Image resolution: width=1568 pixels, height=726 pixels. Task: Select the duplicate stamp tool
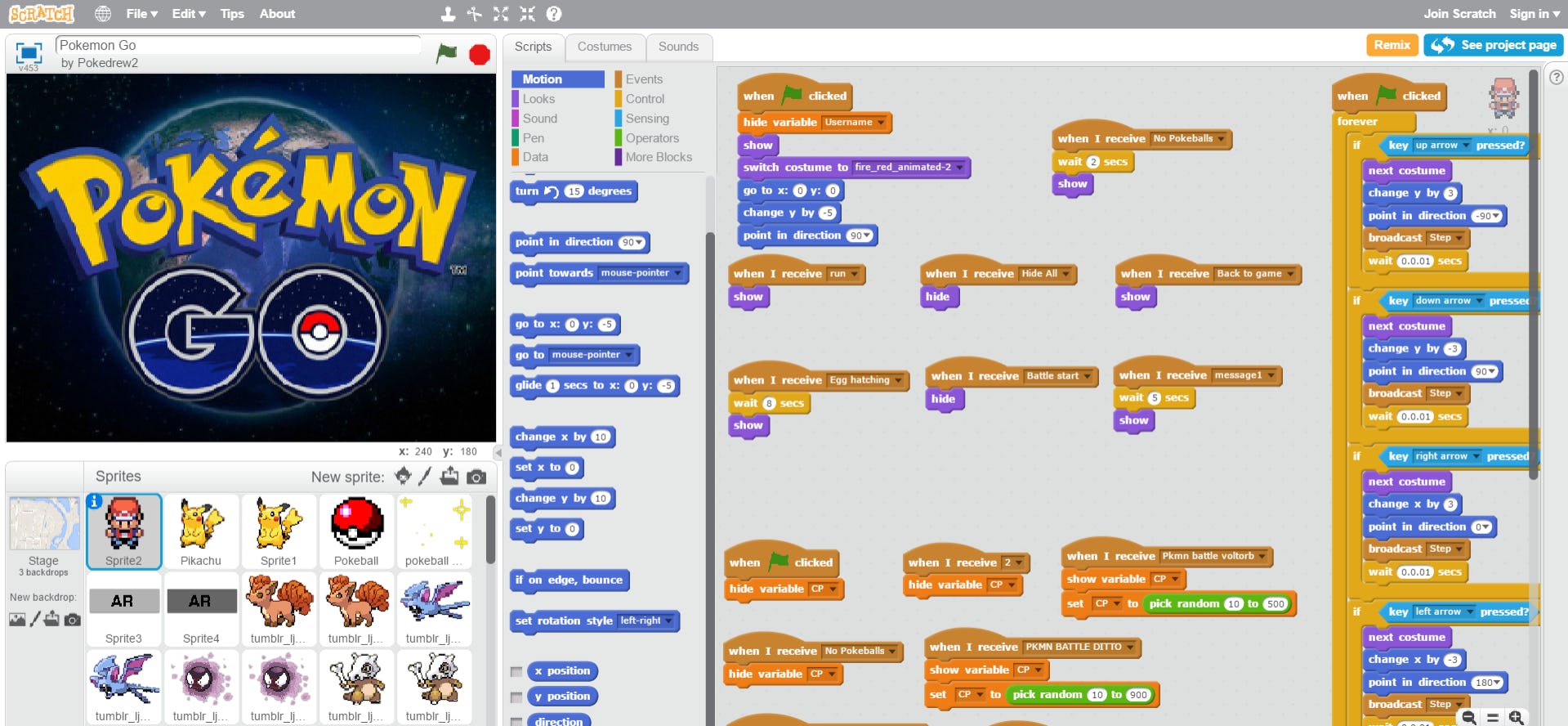[448, 14]
